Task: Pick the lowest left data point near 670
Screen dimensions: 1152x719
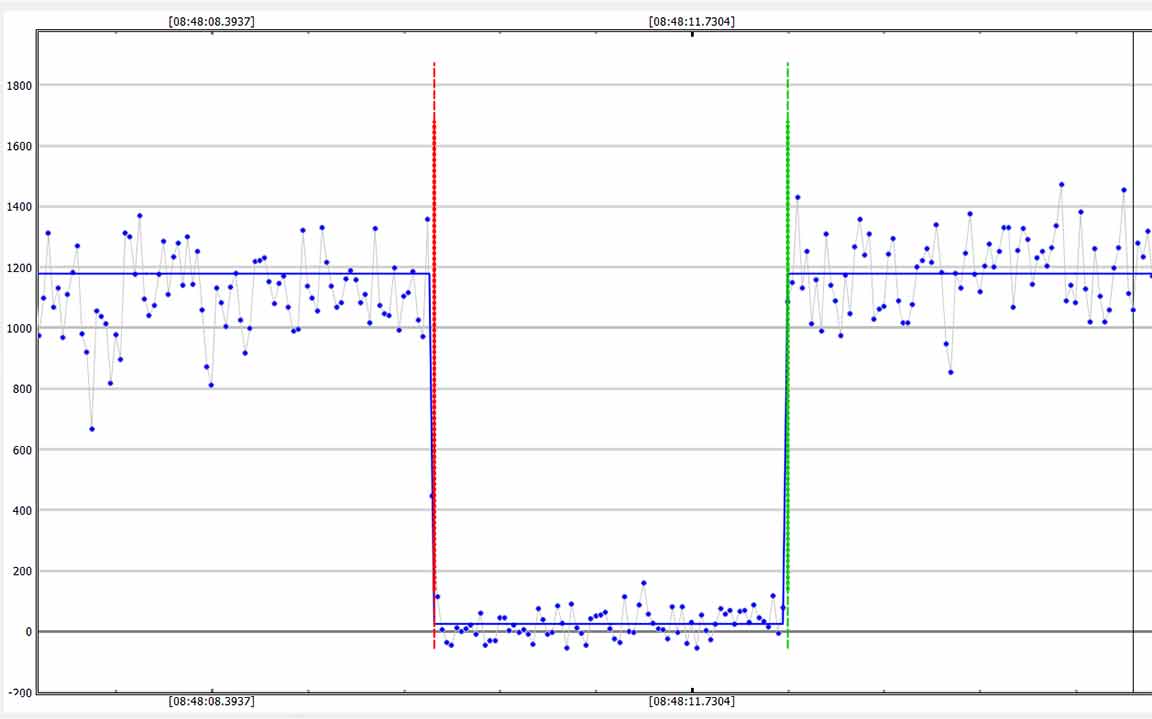Action: [92, 429]
